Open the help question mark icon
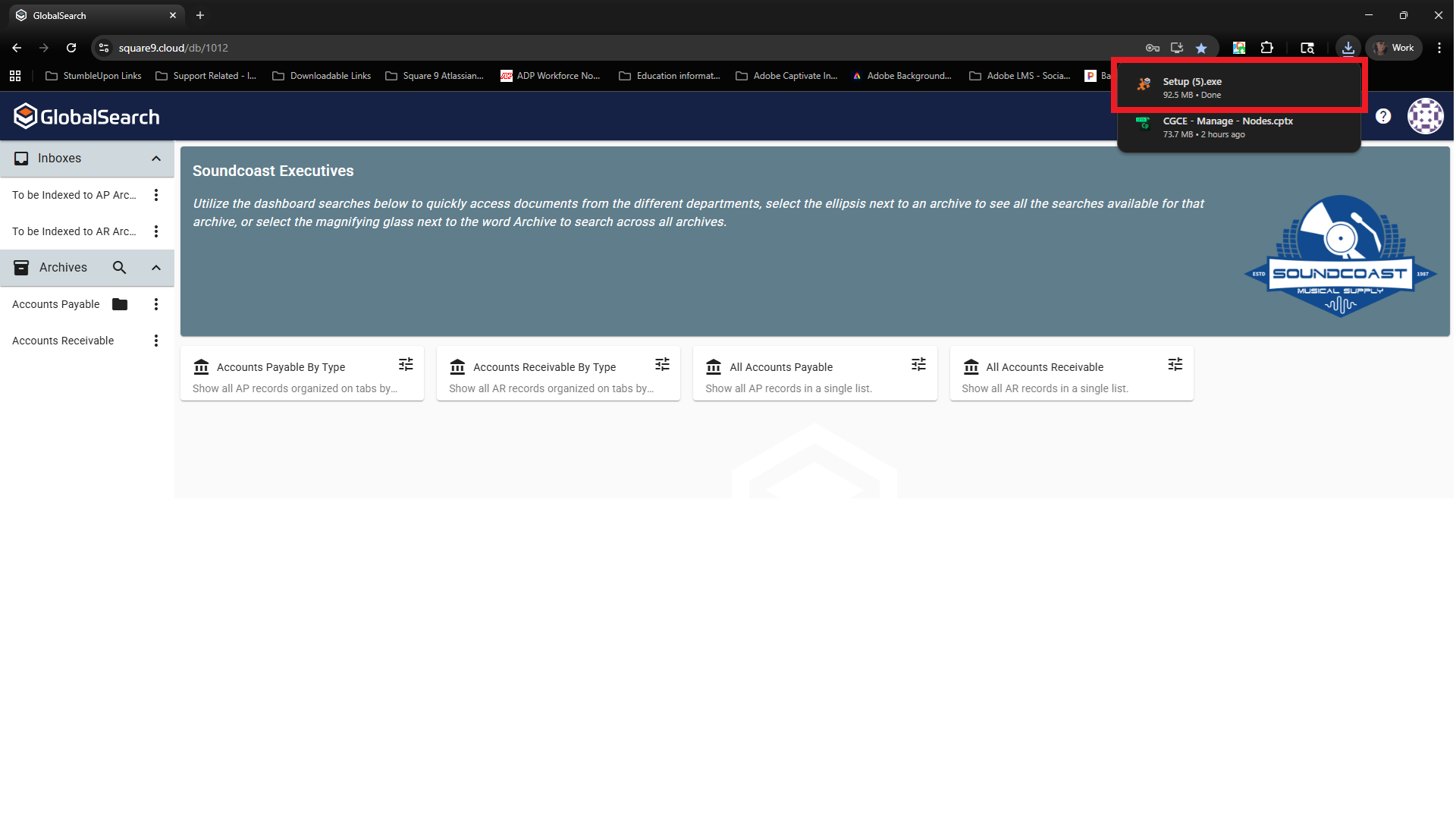1456x817 pixels. 1383,116
